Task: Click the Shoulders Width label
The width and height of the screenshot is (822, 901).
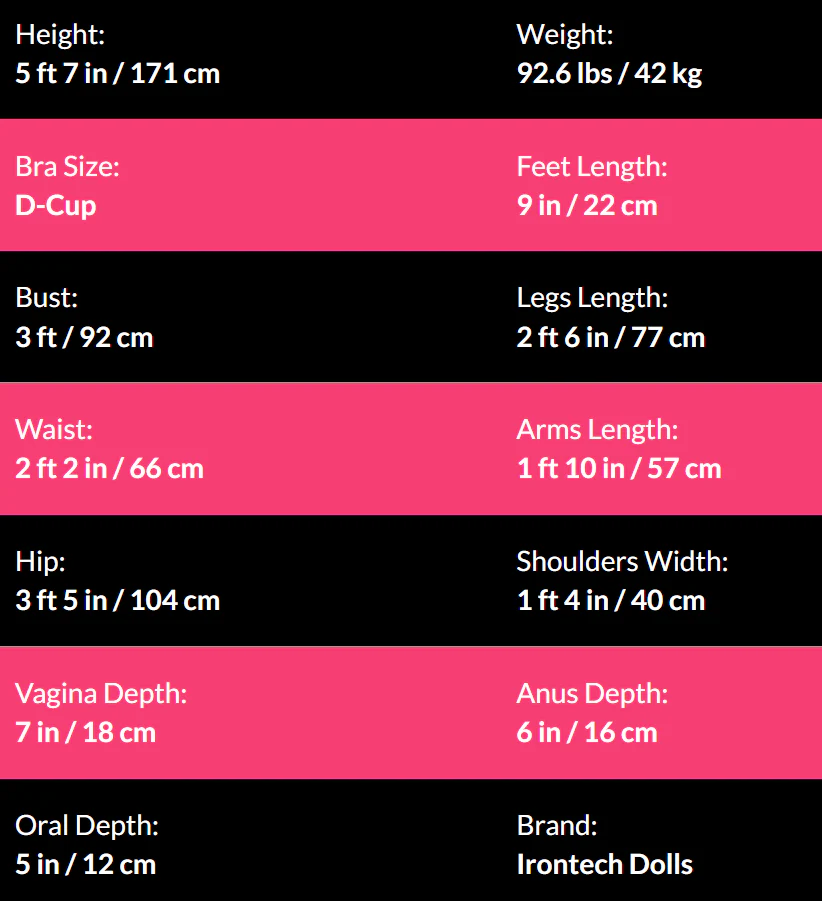Action: [x=622, y=562]
